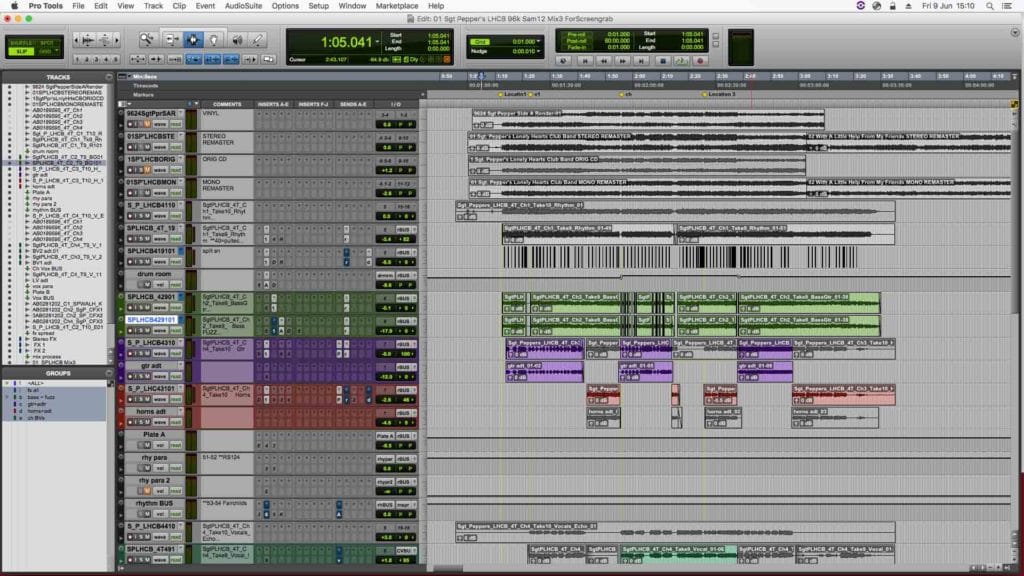Screen dimensions: 1024x576
Task: Click the Go to End transport button
Action: click(641, 61)
